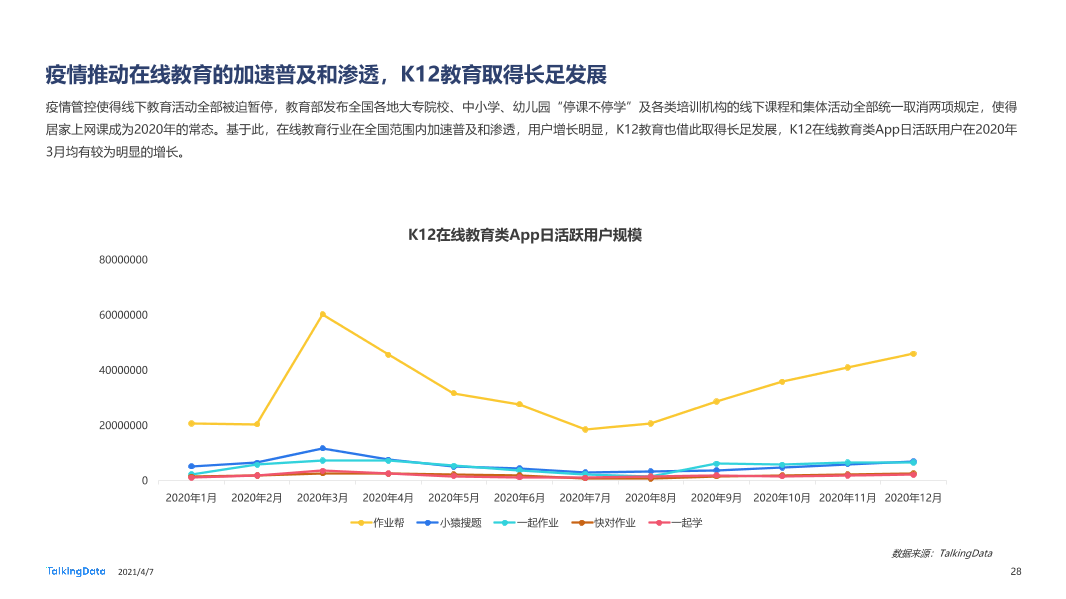This screenshot has width=1066, height=599.
Task: Click the 2020年12月 axis label
Action: point(913,498)
